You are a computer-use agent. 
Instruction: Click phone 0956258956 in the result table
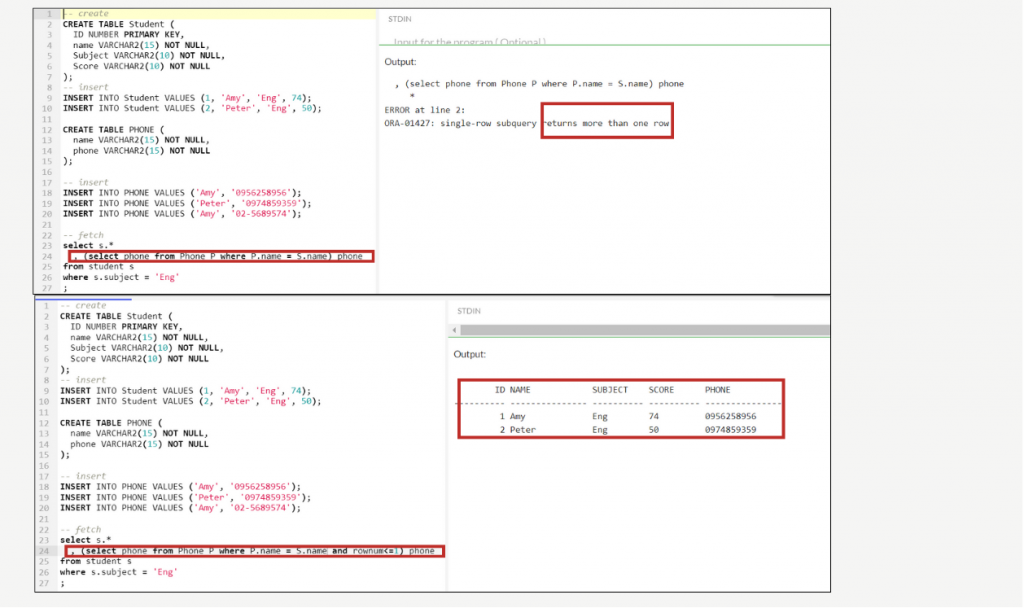click(730, 416)
